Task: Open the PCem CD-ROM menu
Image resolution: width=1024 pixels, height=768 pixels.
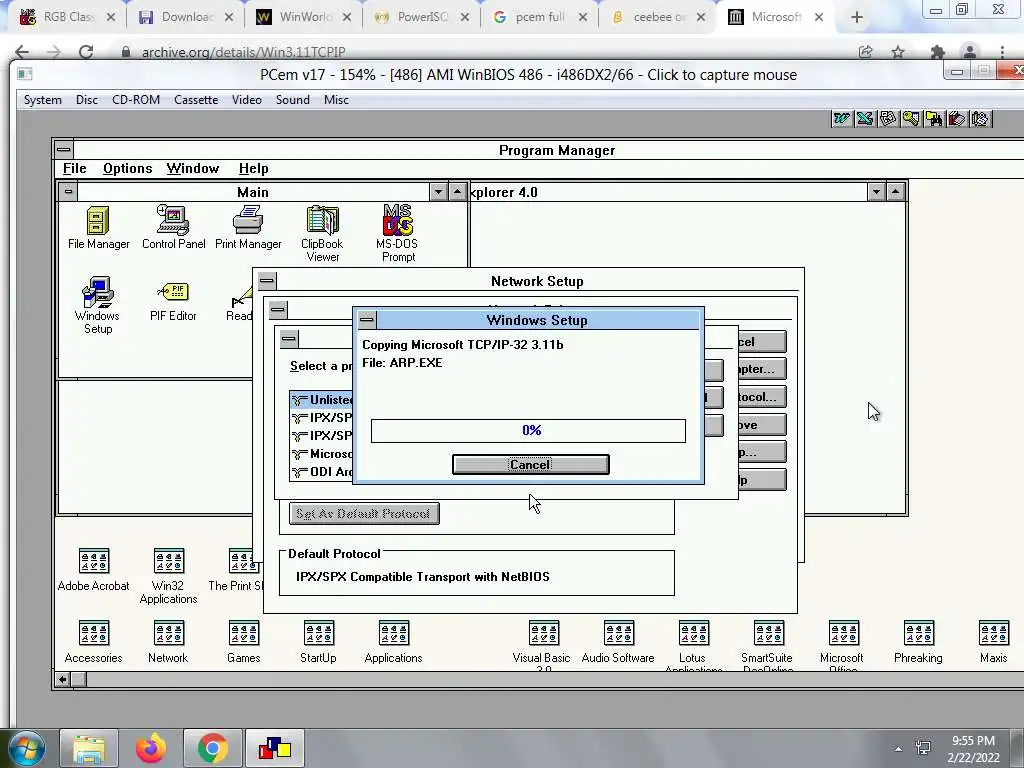Action: 136,100
